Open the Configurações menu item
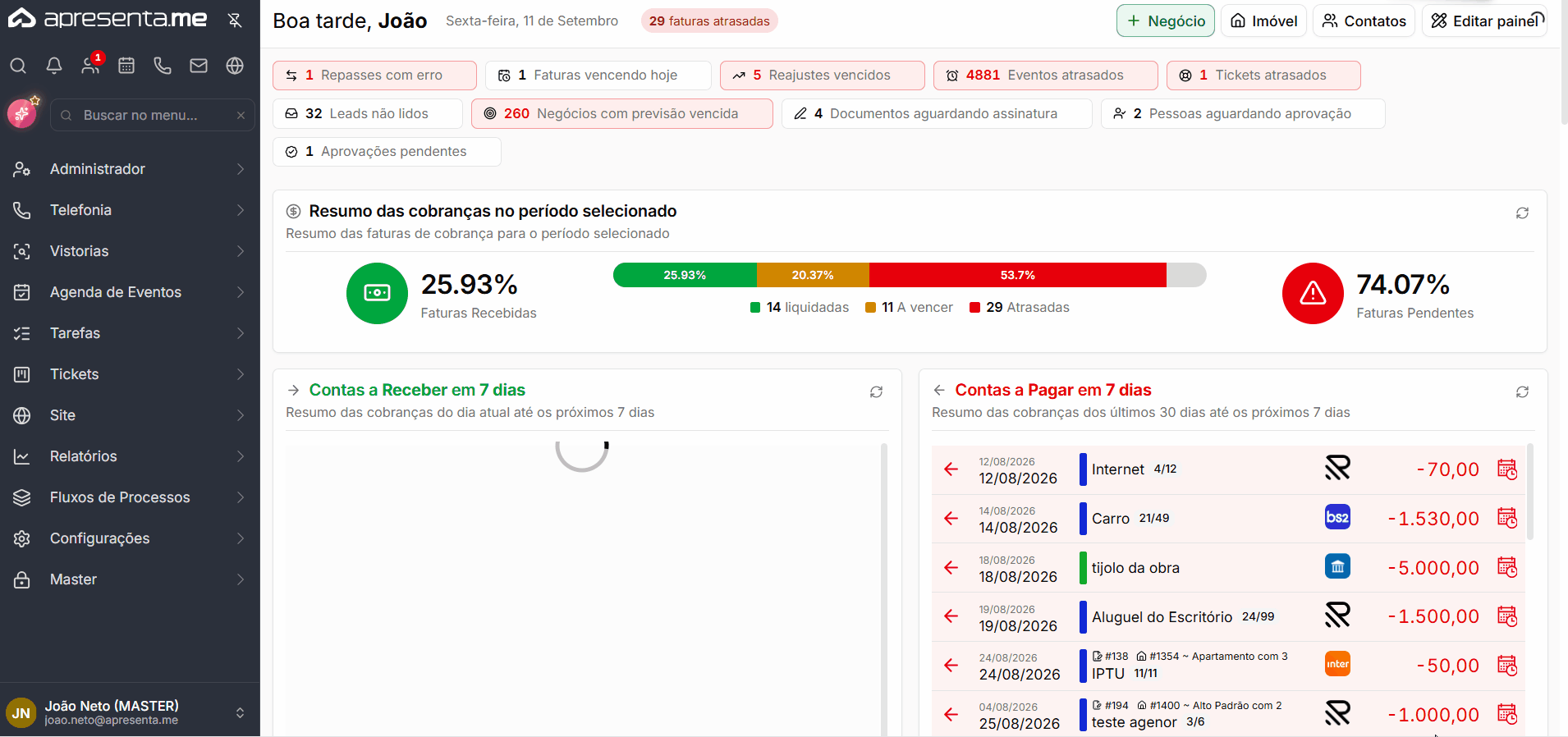Screen dimensions: 1568x737 130,538
